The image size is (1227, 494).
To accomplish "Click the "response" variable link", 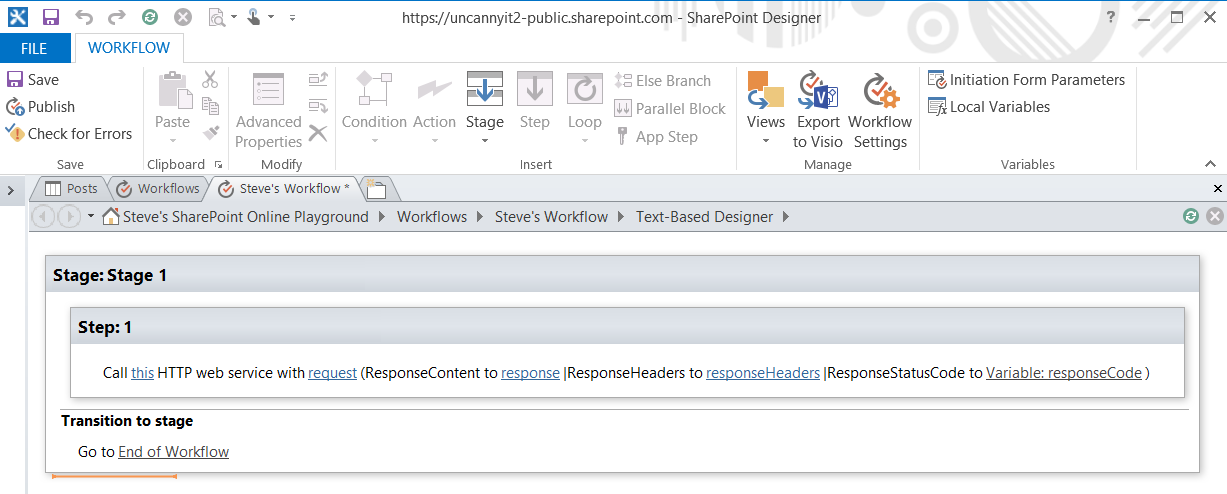I will 530,373.
